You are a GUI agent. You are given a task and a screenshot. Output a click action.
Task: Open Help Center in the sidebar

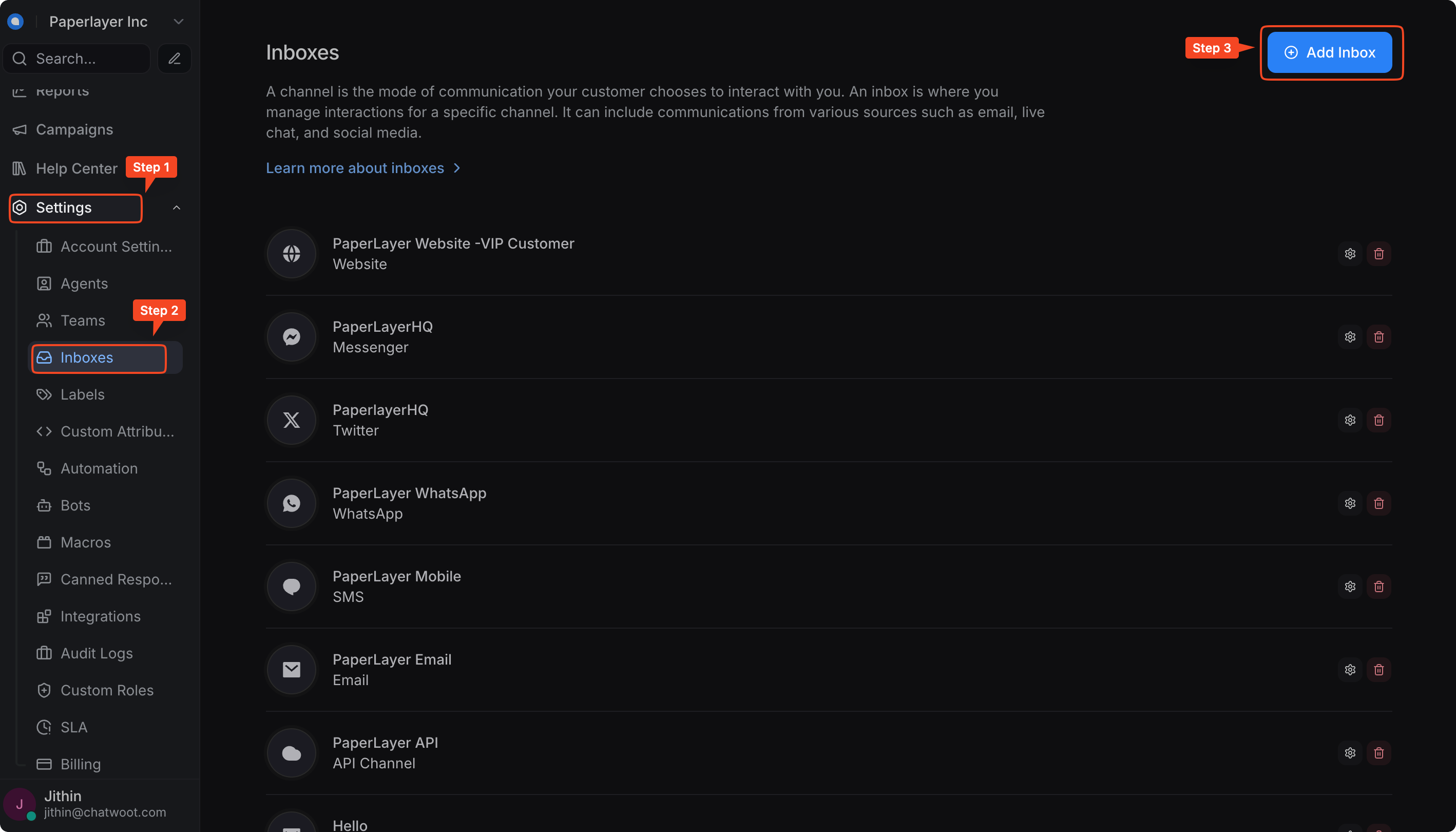[x=65, y=168]
